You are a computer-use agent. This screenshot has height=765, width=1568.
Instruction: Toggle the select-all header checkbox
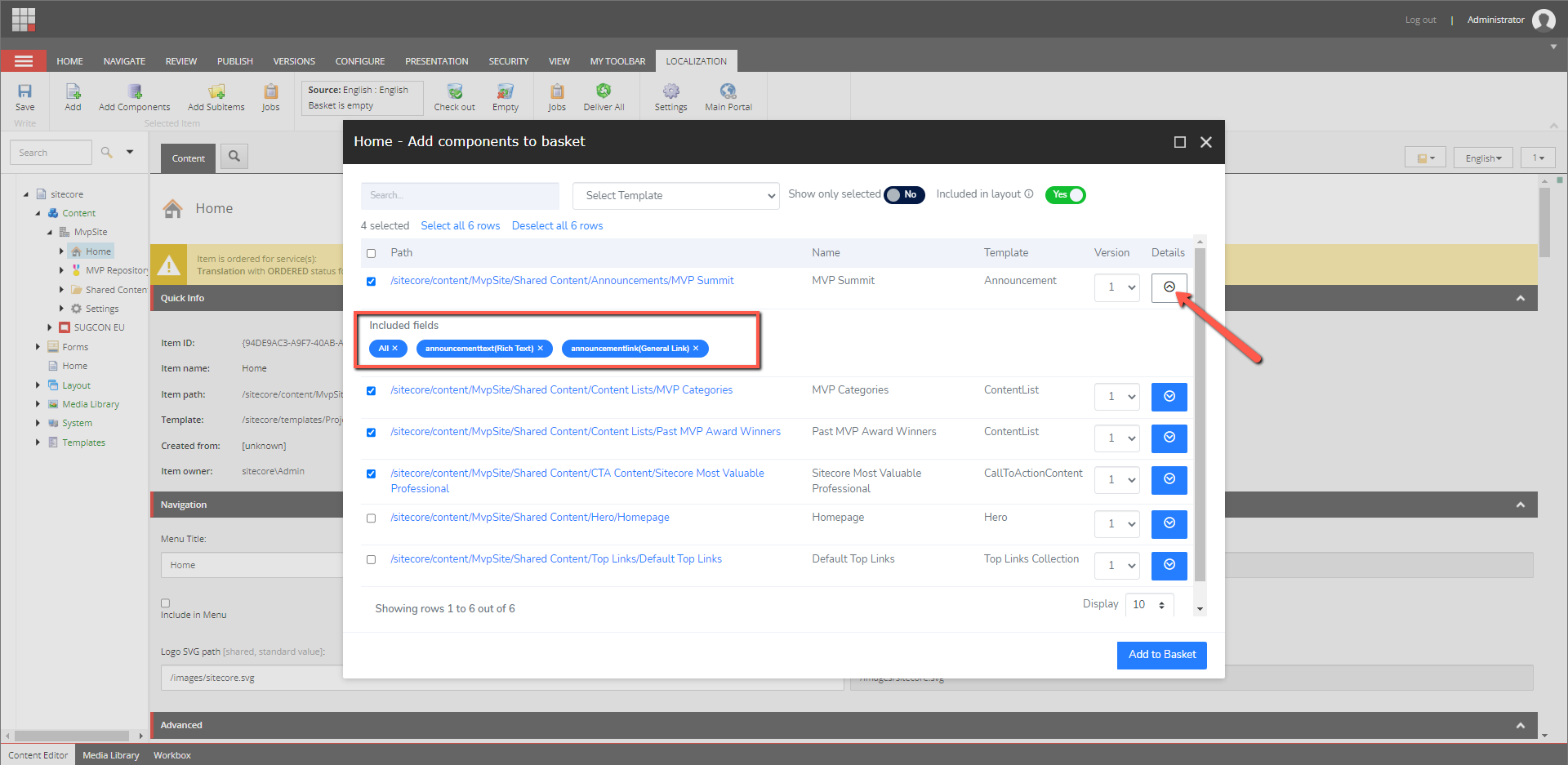click(372, 253)
